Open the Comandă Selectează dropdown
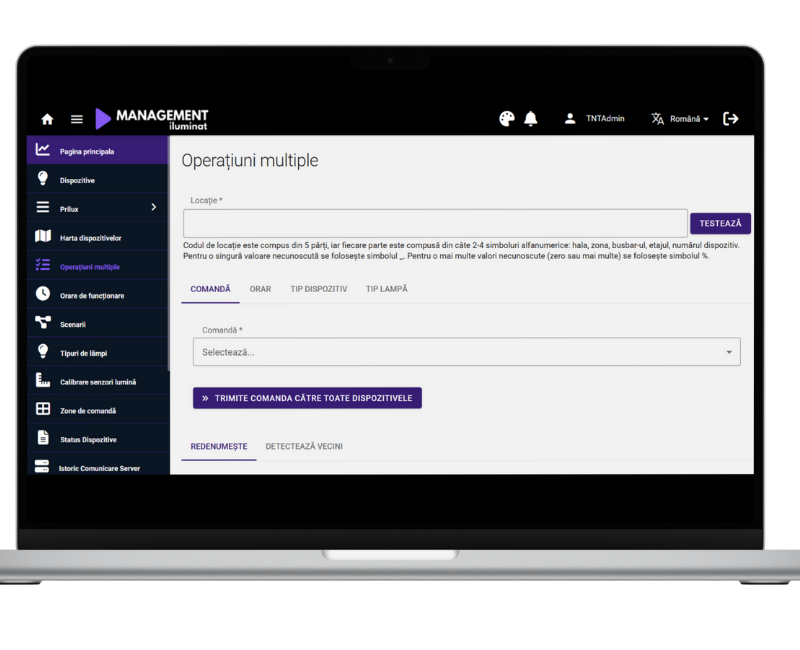The width and height of the screenshot is (800, 650). [466, 352]
